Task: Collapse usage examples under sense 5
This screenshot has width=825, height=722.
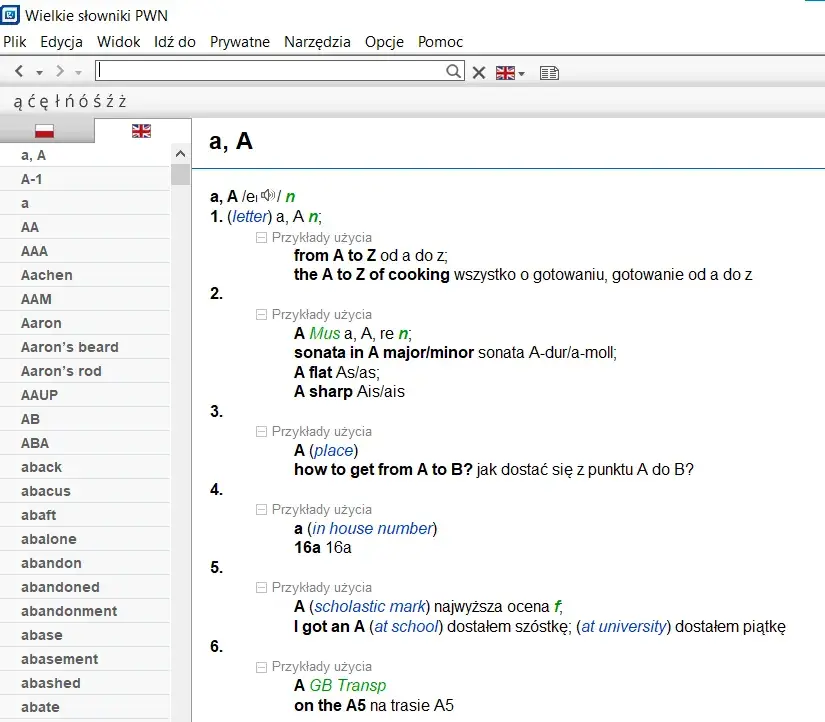Action: [x=261, y=587]
